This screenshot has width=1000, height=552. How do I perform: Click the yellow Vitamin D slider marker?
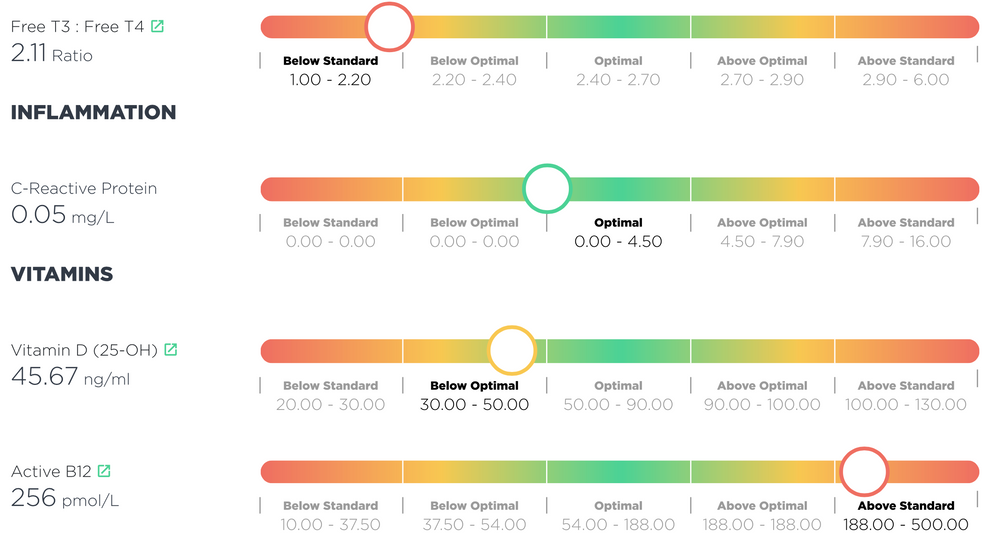[512, 351]
